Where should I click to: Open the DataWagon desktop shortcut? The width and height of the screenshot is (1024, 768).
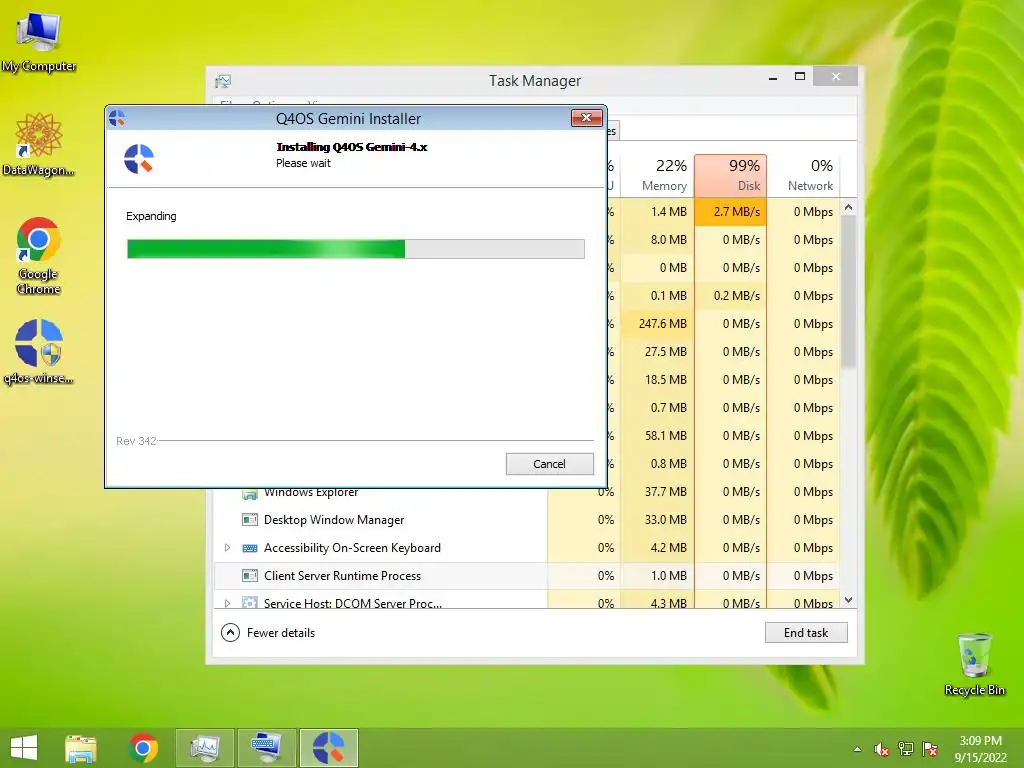39,145
